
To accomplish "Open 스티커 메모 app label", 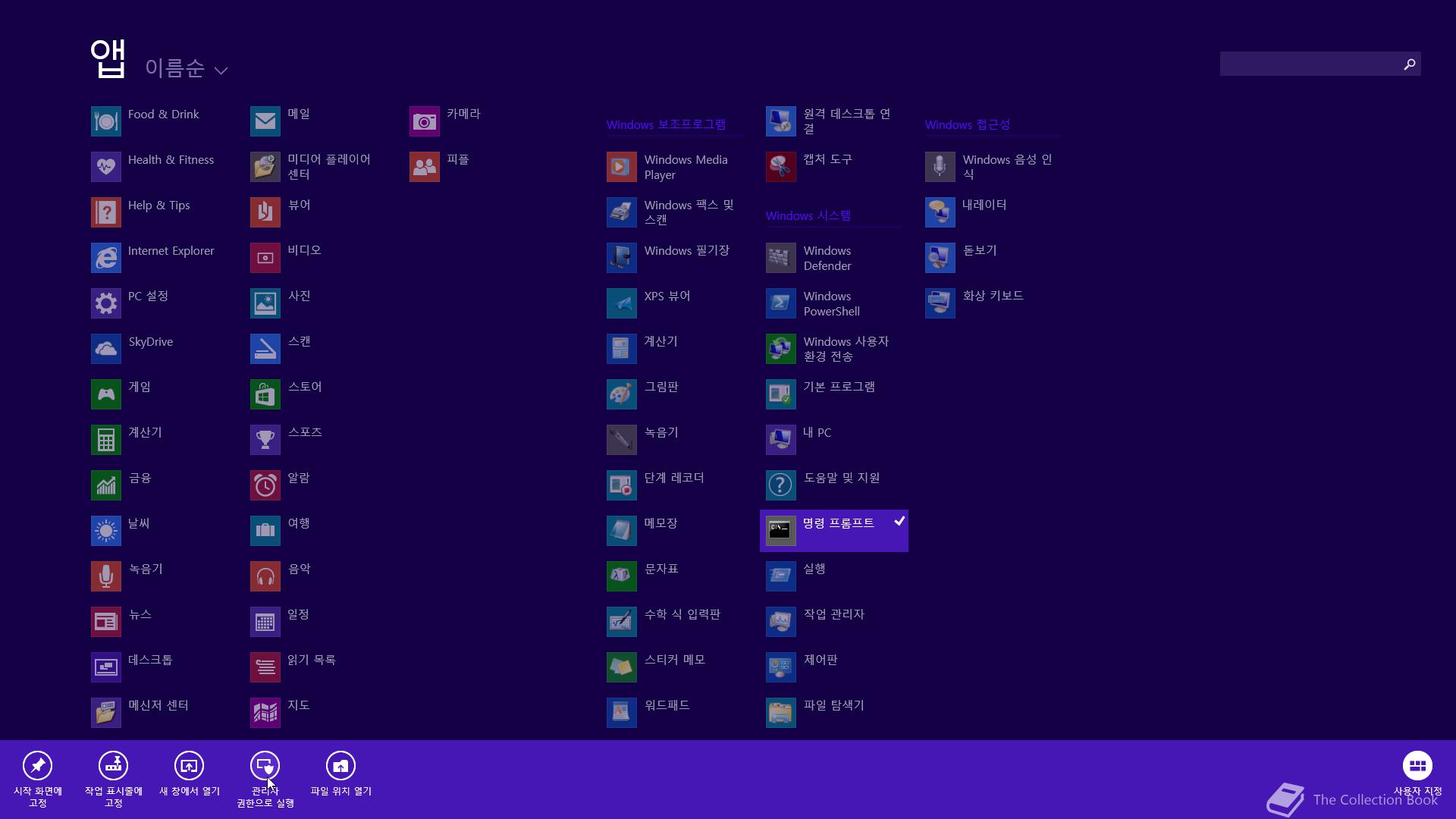I will point(675,660).
